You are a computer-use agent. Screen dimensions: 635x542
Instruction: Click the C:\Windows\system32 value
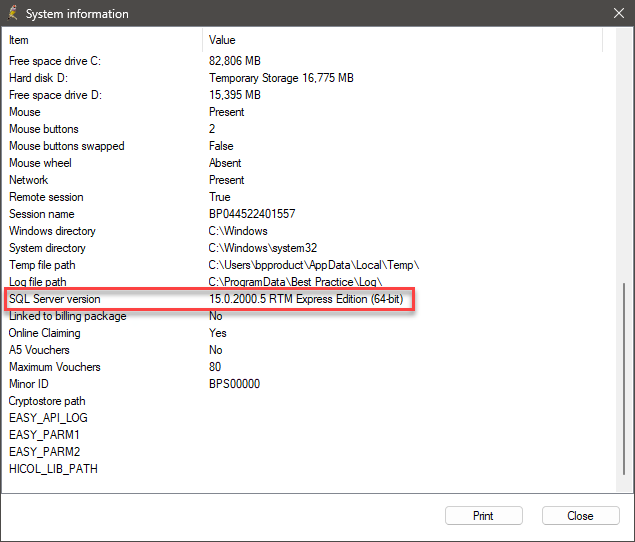tap(262, 248)
